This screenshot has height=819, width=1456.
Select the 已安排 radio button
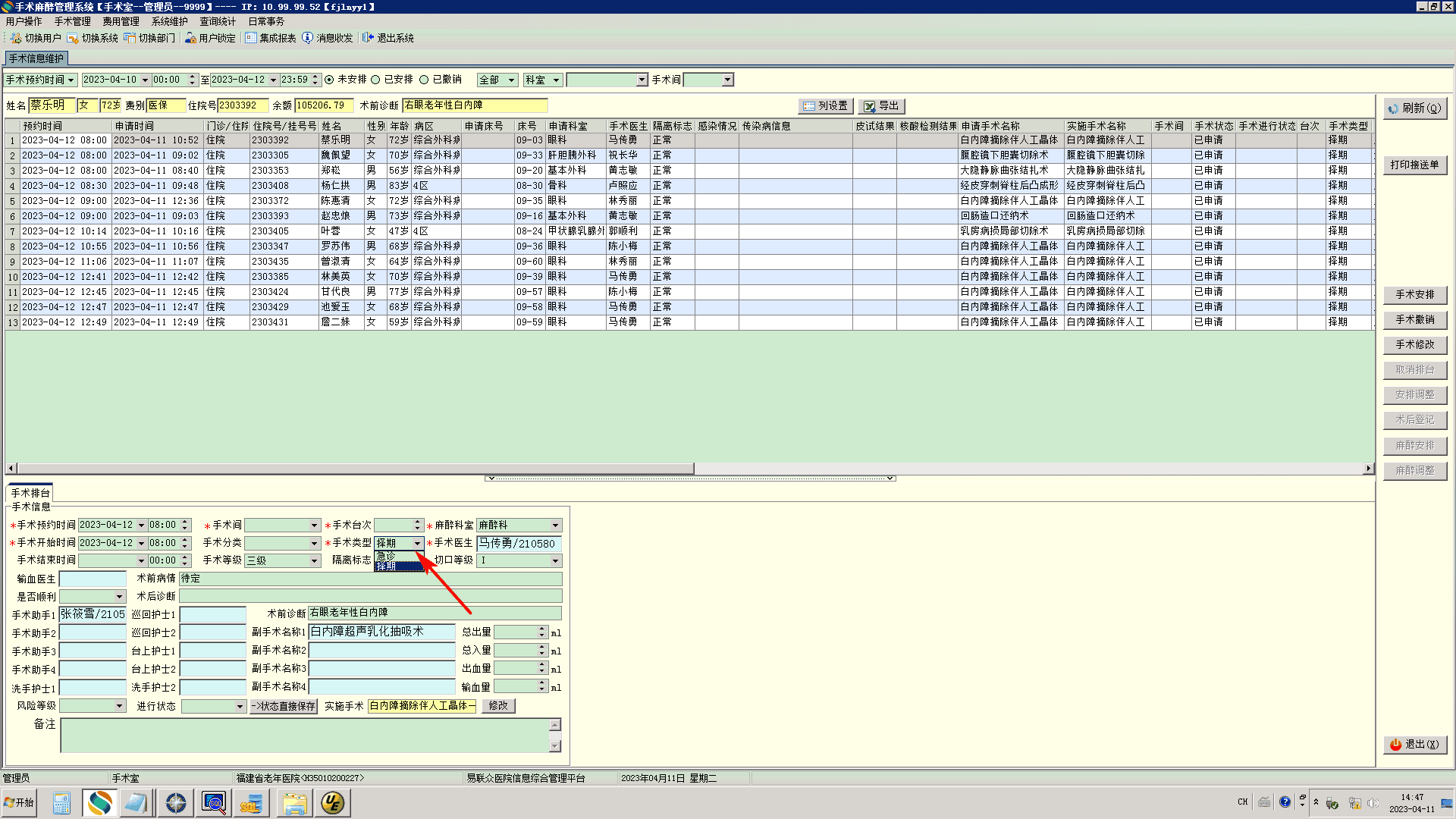pyautogui.click(x=375, y=80)
